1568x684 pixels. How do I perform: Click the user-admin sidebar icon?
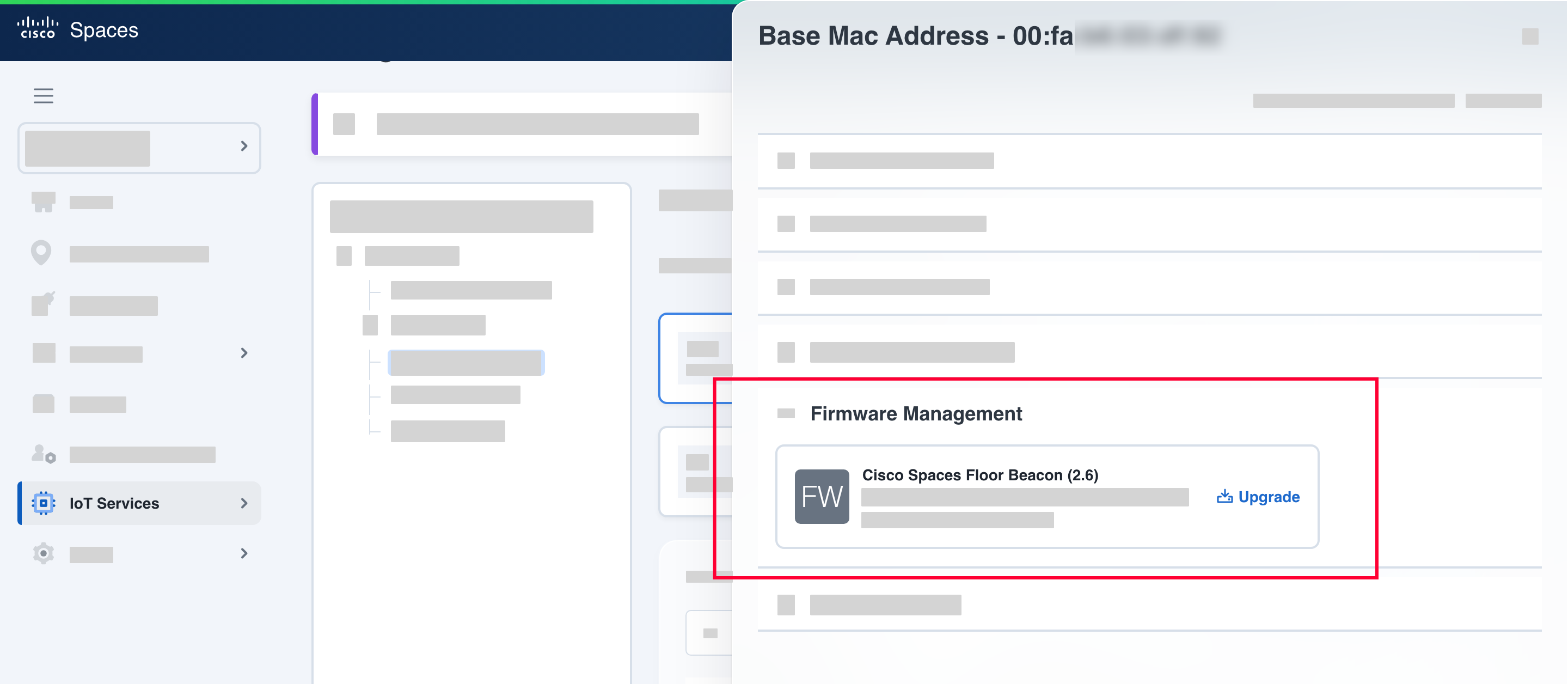click(43, 454)
